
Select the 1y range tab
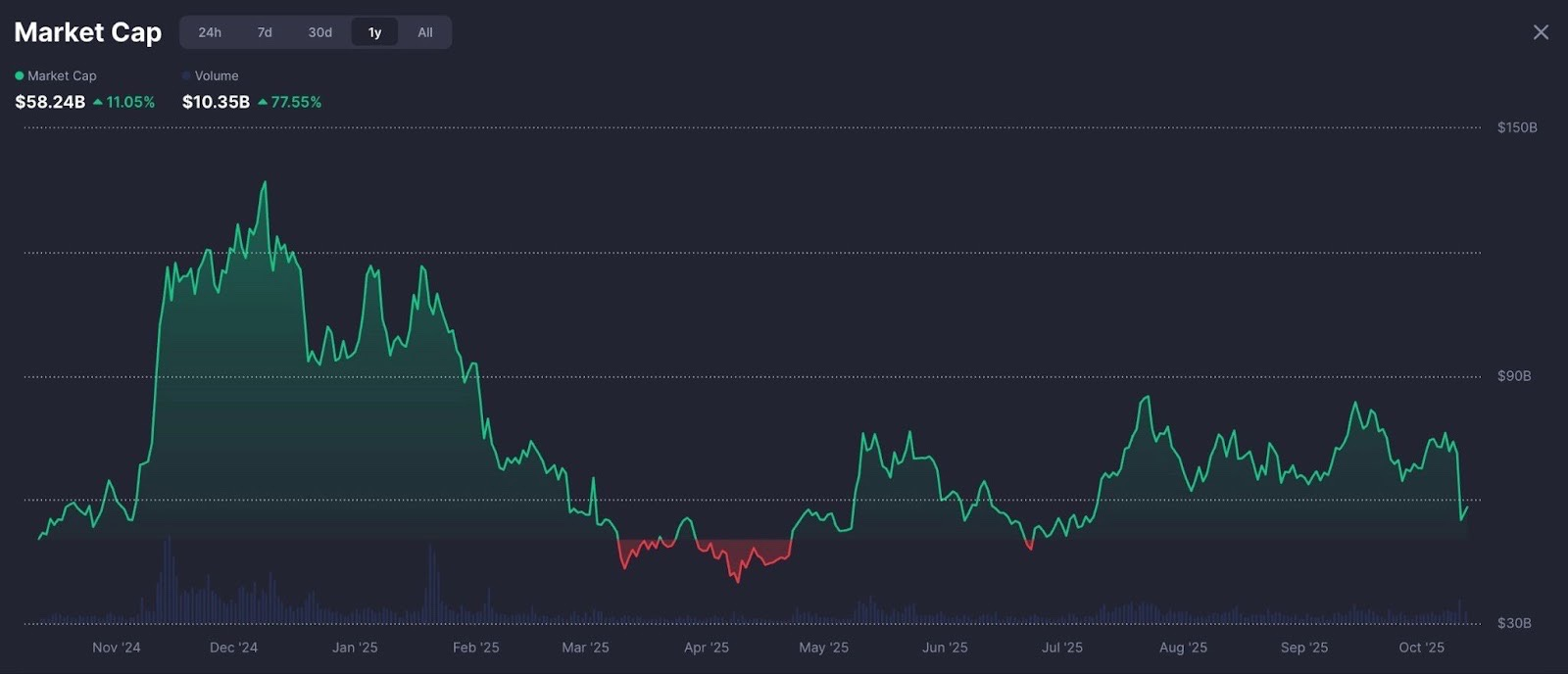pos(375,32)
